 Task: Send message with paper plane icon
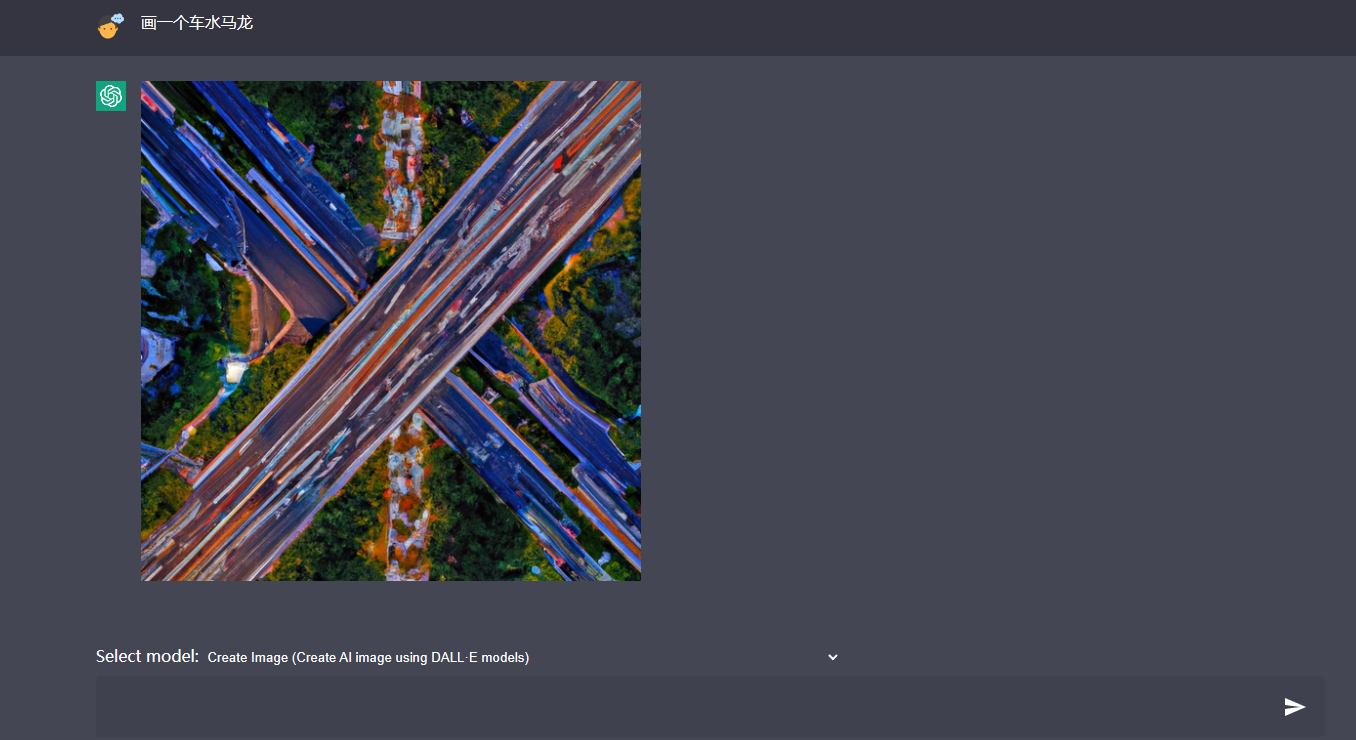tap(1295, 707)
